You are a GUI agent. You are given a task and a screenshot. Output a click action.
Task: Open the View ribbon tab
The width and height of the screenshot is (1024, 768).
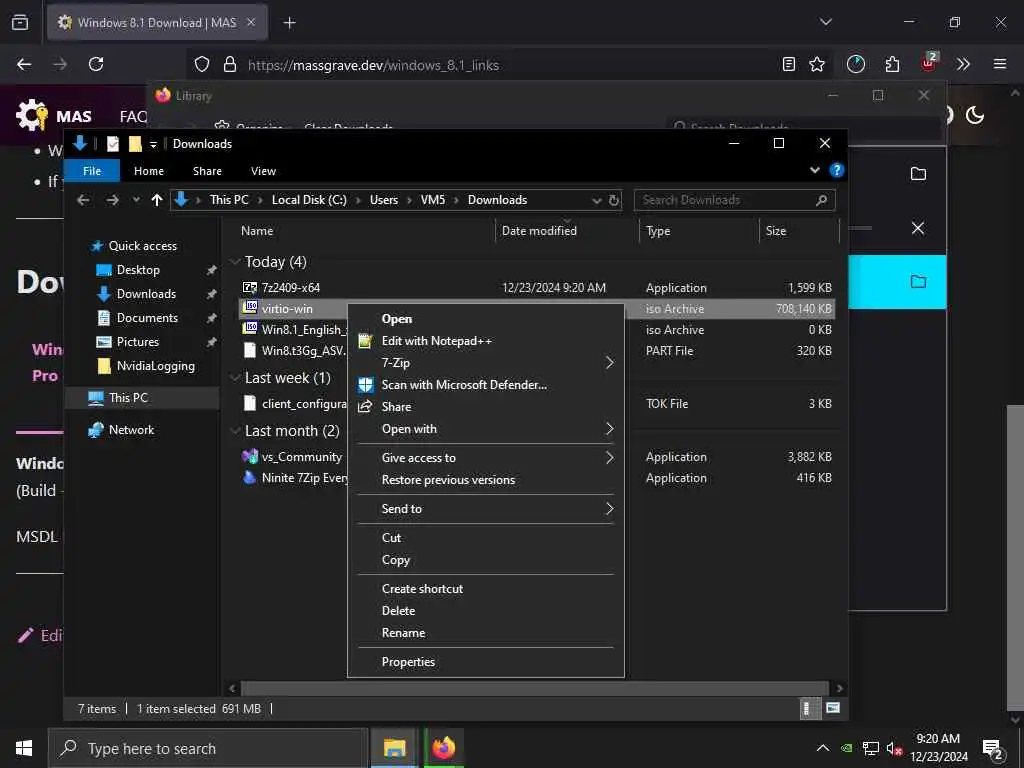(x=263, y=171)
